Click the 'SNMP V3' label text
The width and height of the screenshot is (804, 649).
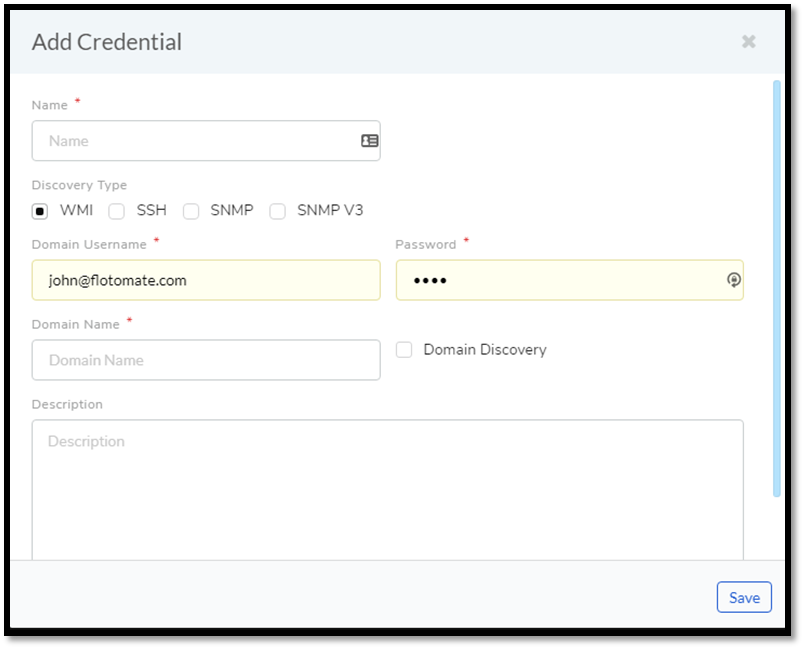click(x=330, y=210)
